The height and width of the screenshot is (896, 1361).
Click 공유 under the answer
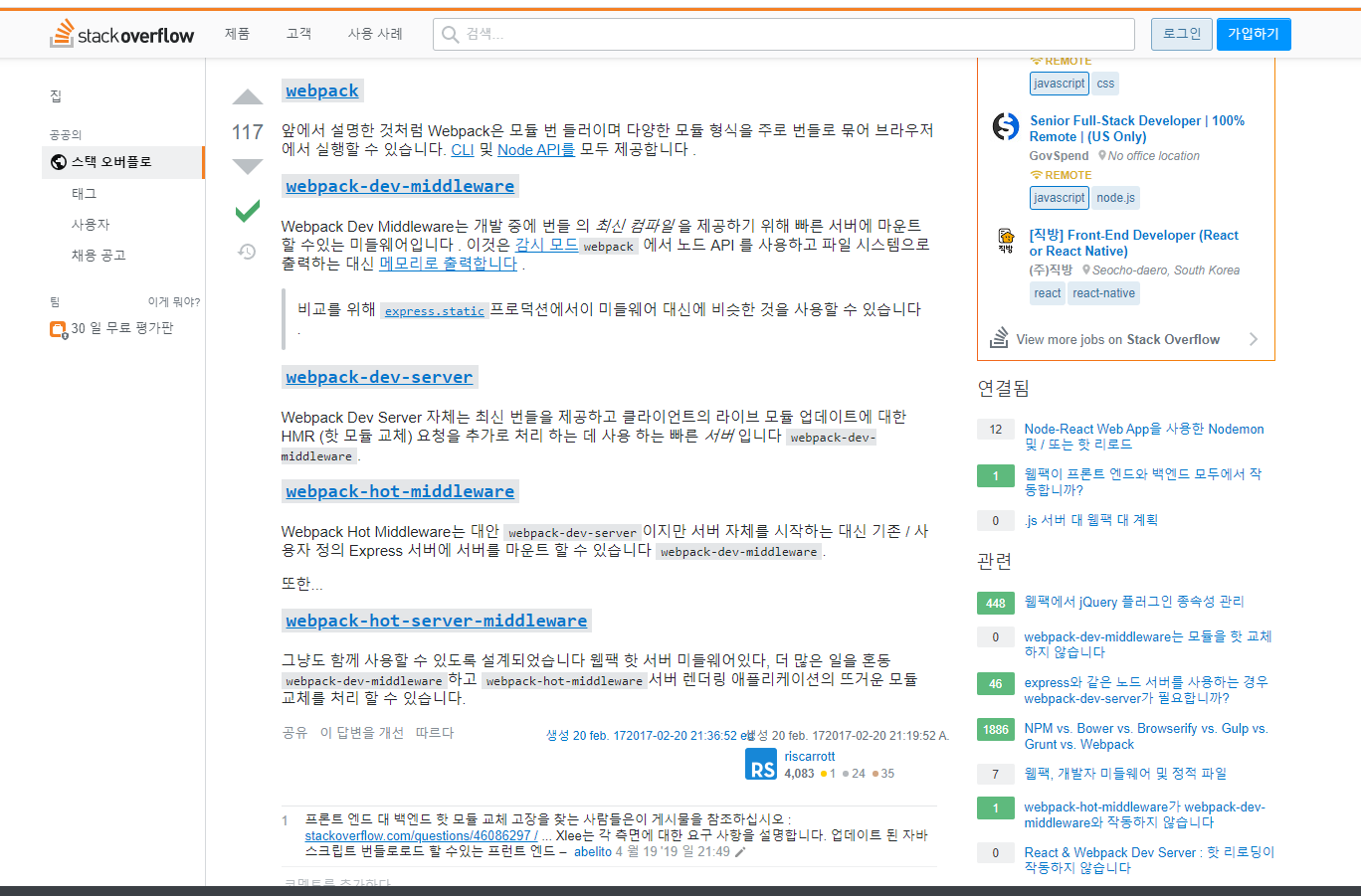click(x=294, y=733)
